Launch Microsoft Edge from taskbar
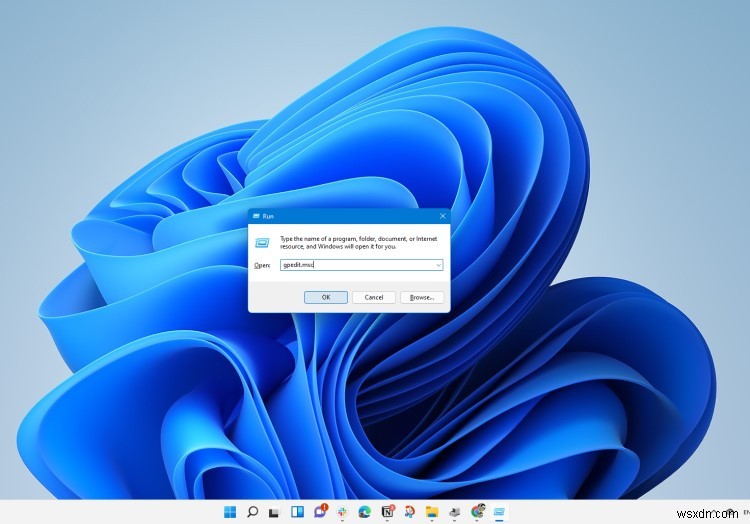750x524 pixels. (x=364, y=512)
